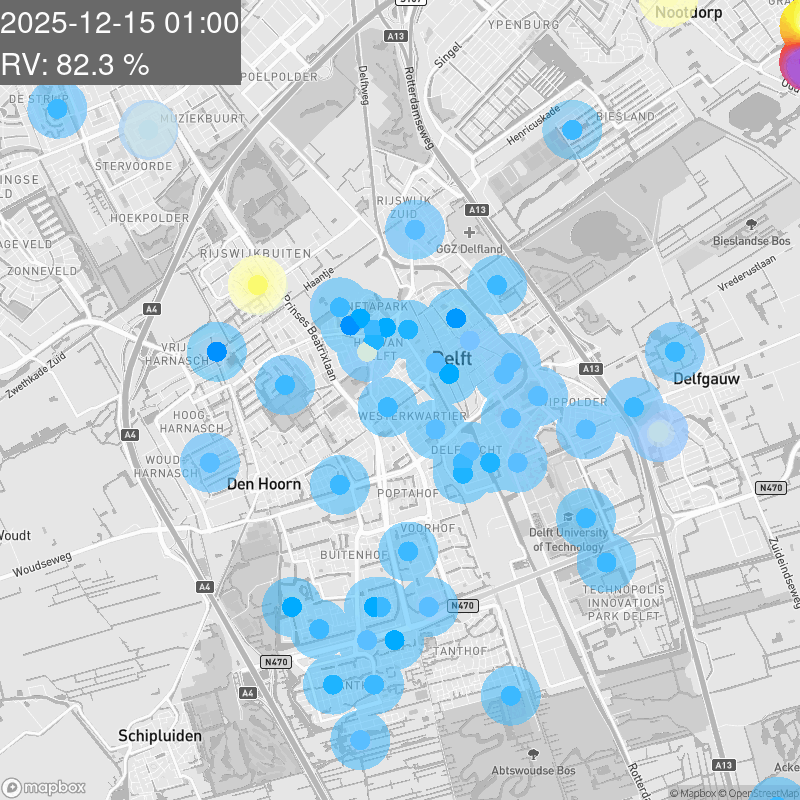This screenshot has height=800, width=800.
Task: Click the RV: 82.3 % humidity readout
Action: (x=76, y=65)
